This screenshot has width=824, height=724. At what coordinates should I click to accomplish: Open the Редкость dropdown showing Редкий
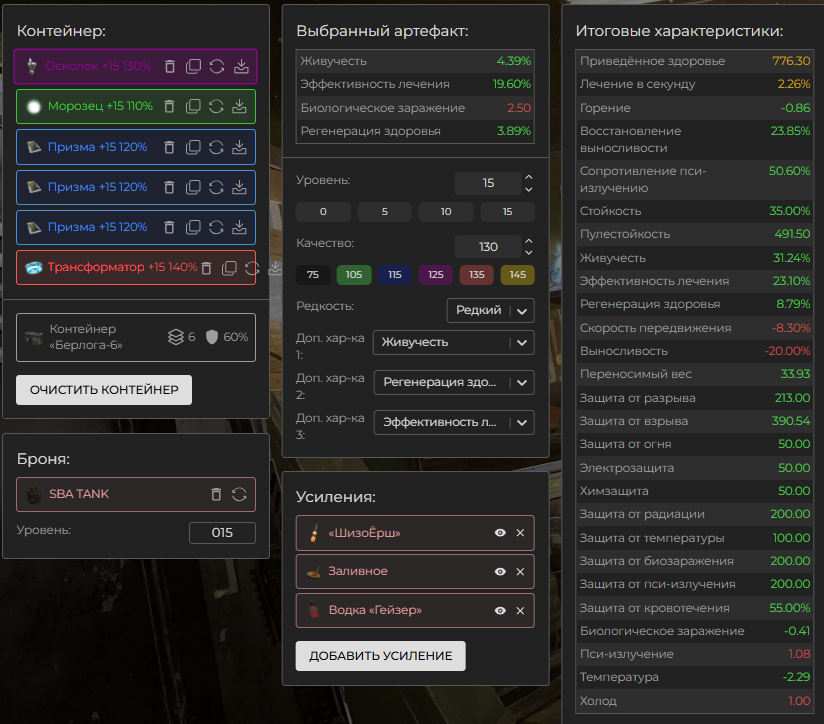point(491,311)
